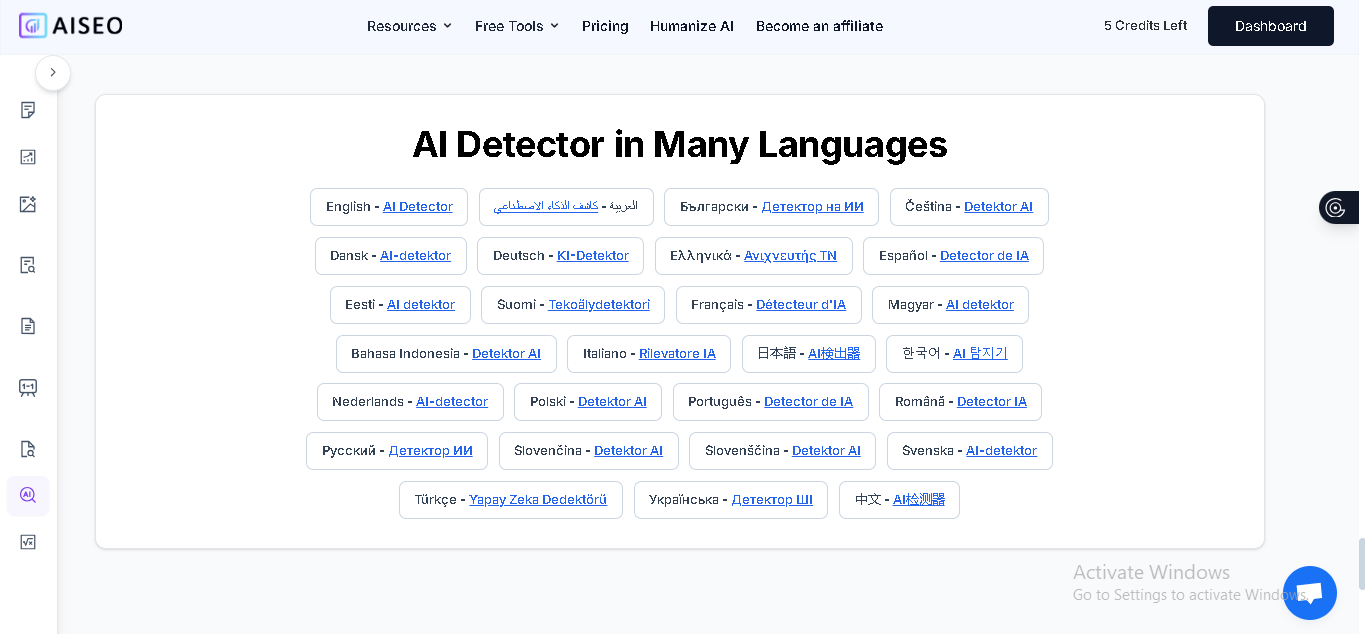The height and width of the screenshot is (634, 1365).
Task: Open the Pricing page
Action: pos(605,26)
